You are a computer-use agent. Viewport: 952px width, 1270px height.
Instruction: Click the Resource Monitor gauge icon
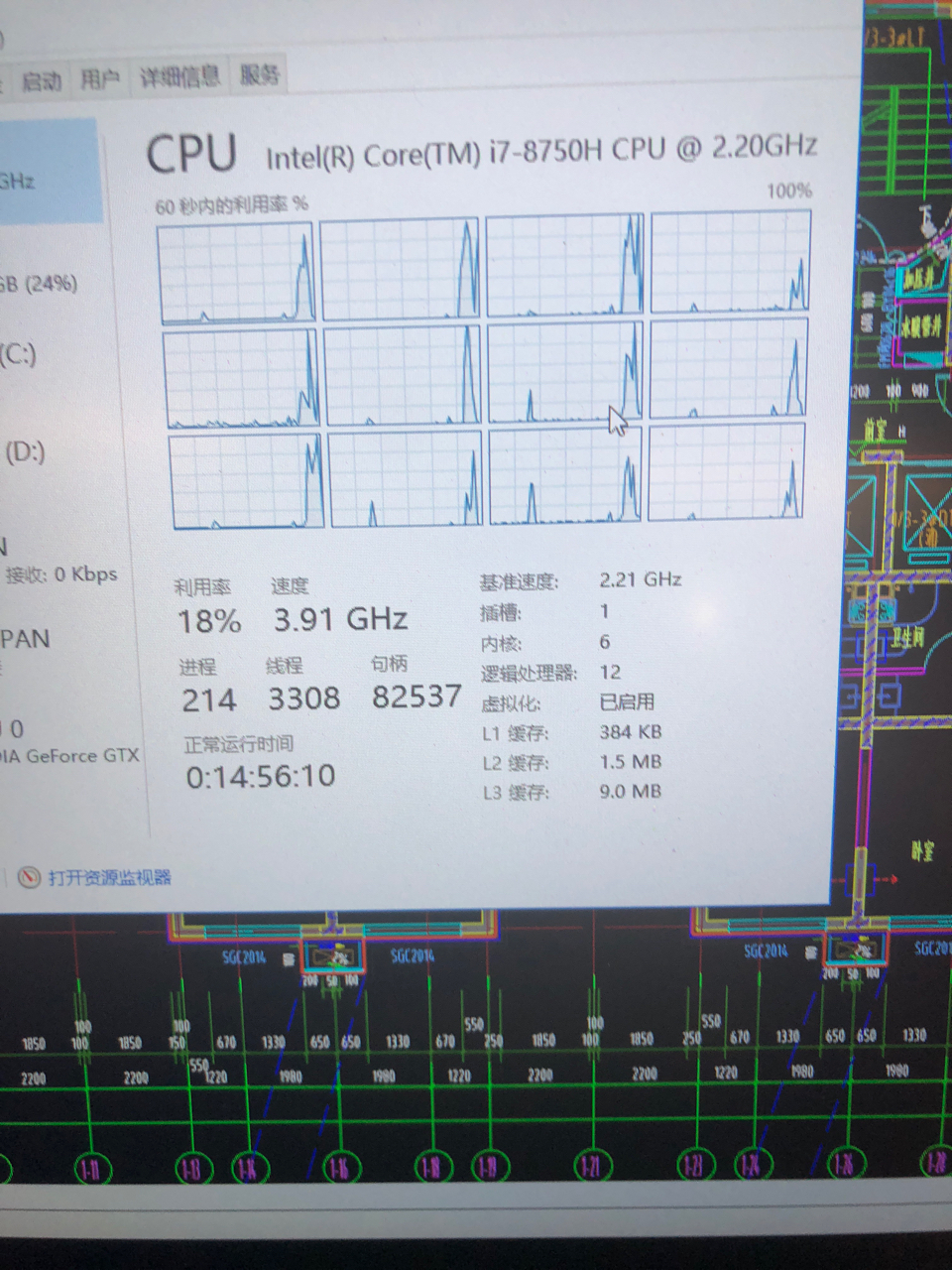click(x=29, y=877)
